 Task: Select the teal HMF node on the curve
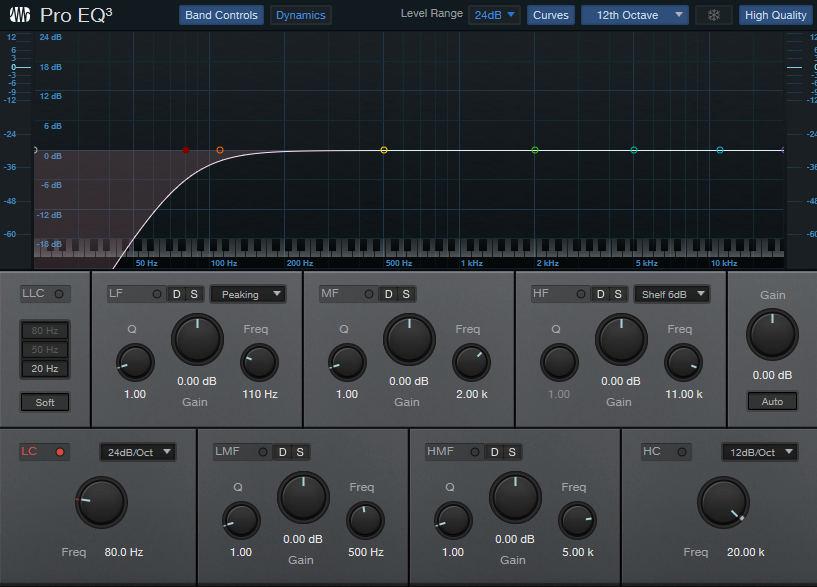(x=634, y=150)
